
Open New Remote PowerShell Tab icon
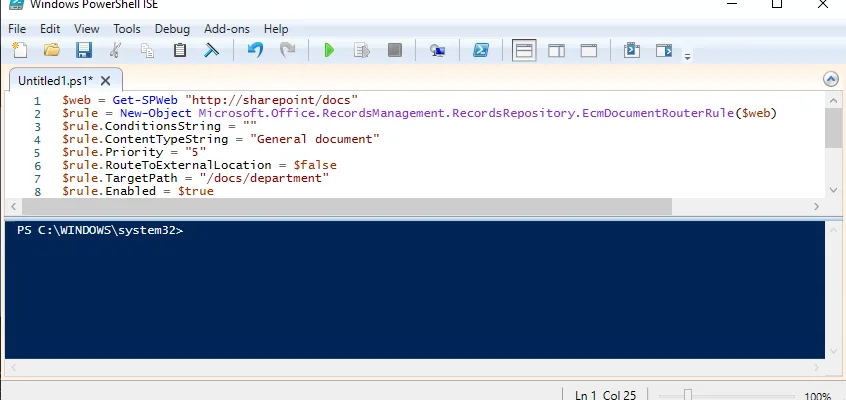438,51
